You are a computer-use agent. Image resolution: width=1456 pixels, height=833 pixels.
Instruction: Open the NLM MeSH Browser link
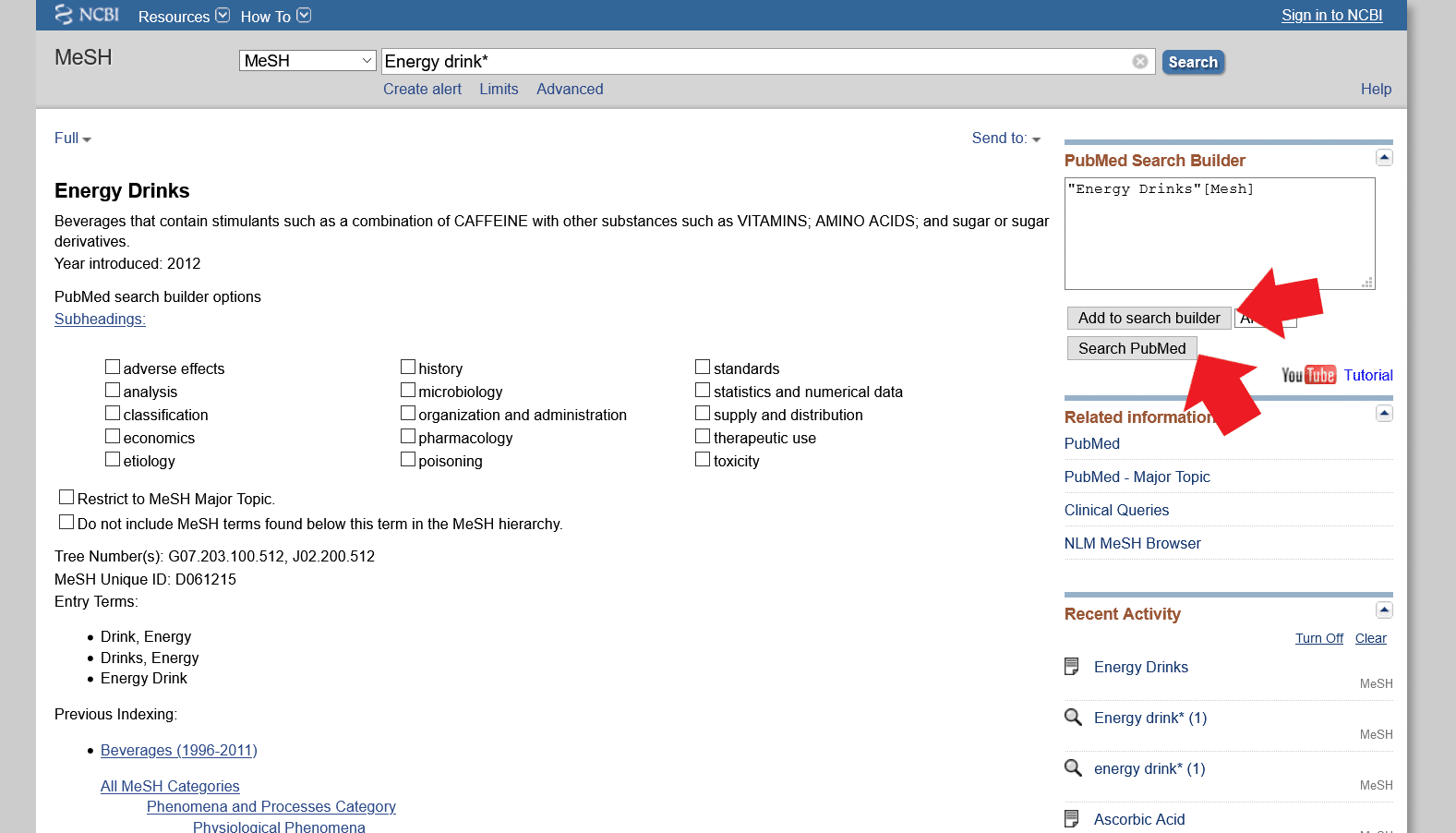(x=1133, y=543)
